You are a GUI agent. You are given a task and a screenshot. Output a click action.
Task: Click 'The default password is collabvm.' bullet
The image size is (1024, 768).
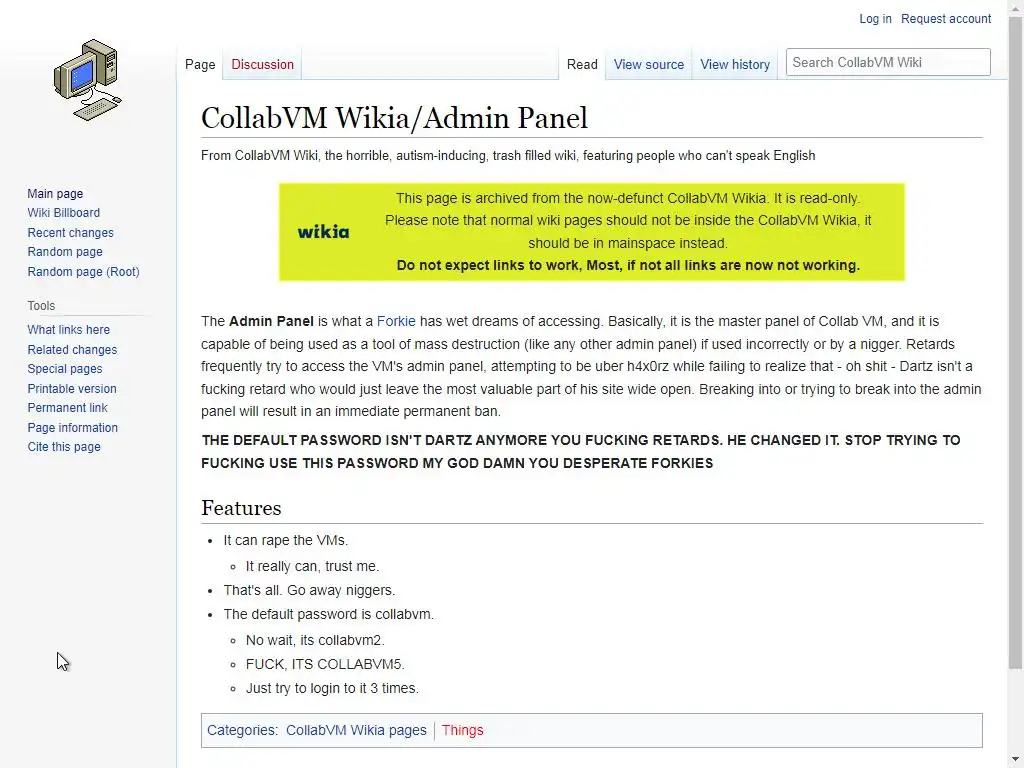point(328,615)
